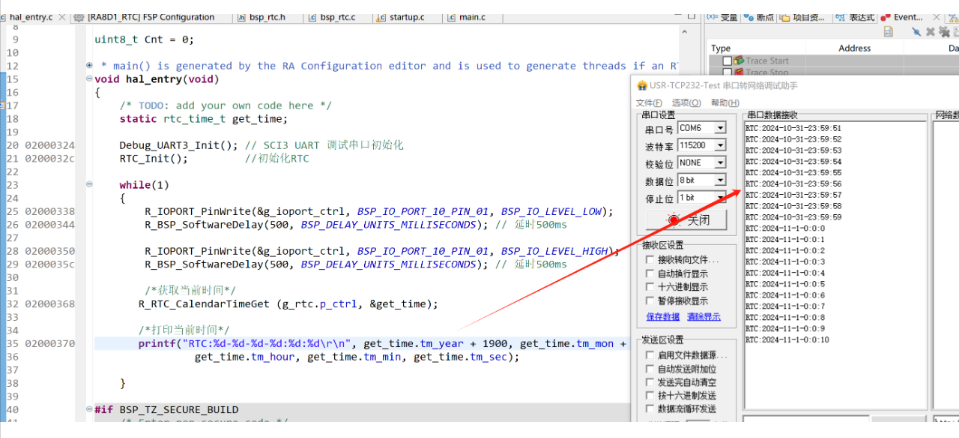This screenshot has height=438, width=960.
Task: Toggle the 接收转向文件 checkbox
Action: [650, 260]
